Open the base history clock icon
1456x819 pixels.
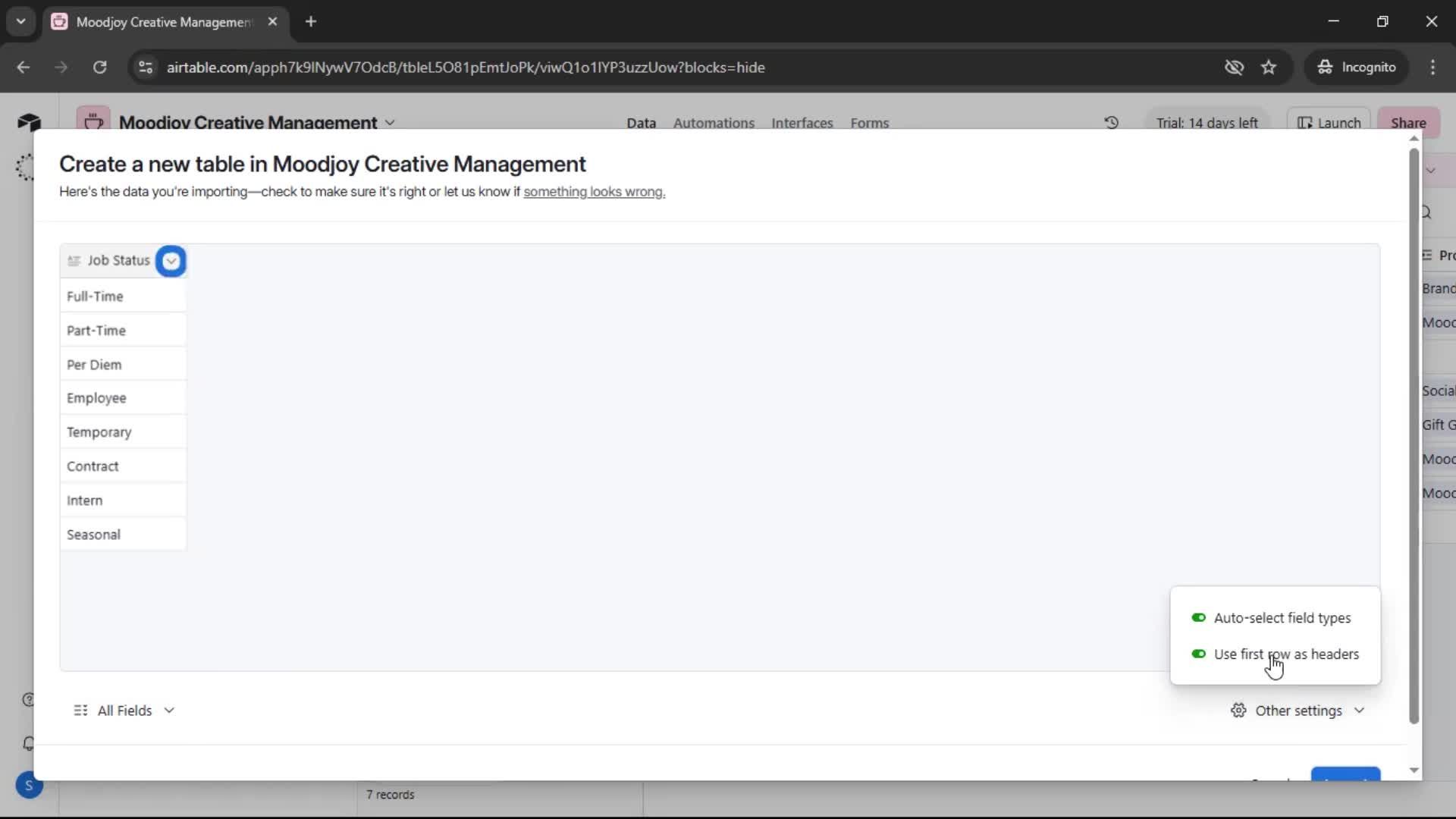[x=1111, y=122]
